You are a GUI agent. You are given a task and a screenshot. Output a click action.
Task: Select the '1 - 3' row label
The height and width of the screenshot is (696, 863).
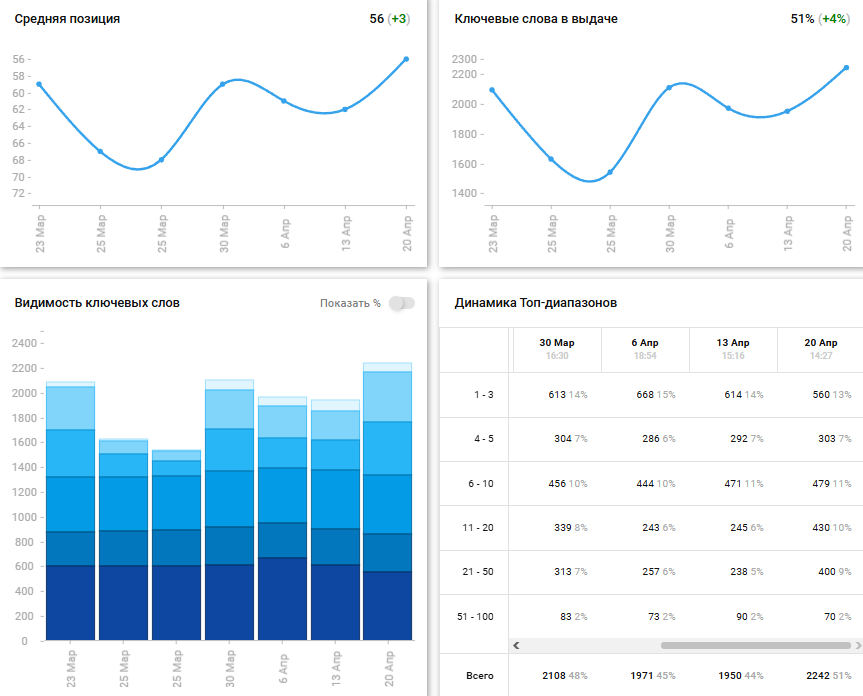[x=484, y=394]
